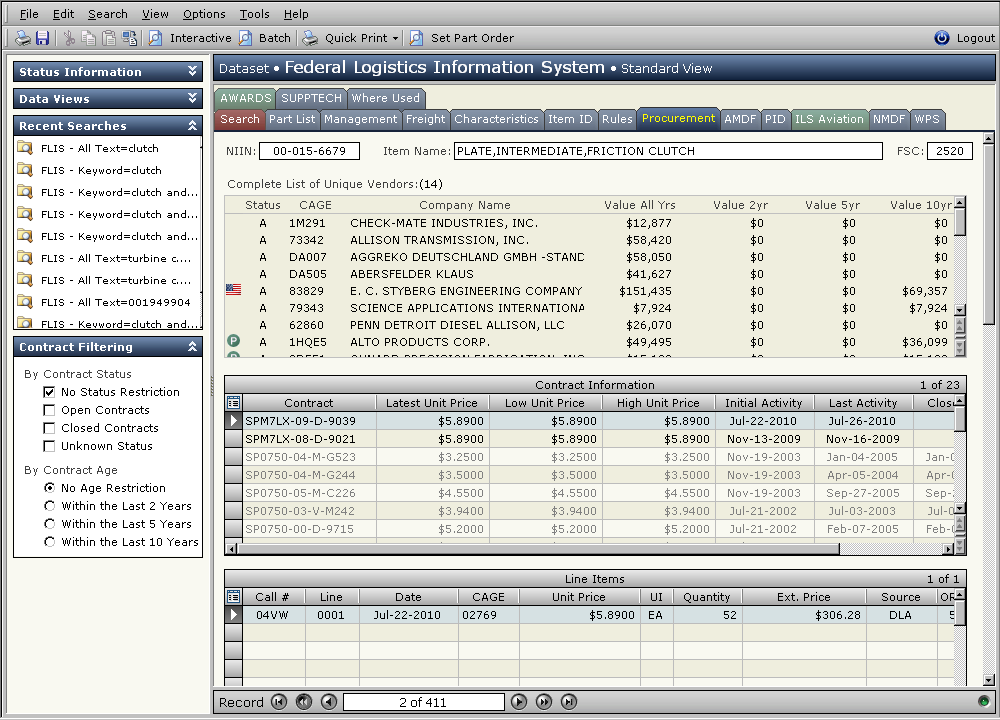Enable the Open Contracts checkbox
This screenshot has width=1000, height=720.
(x=49, y=410)
